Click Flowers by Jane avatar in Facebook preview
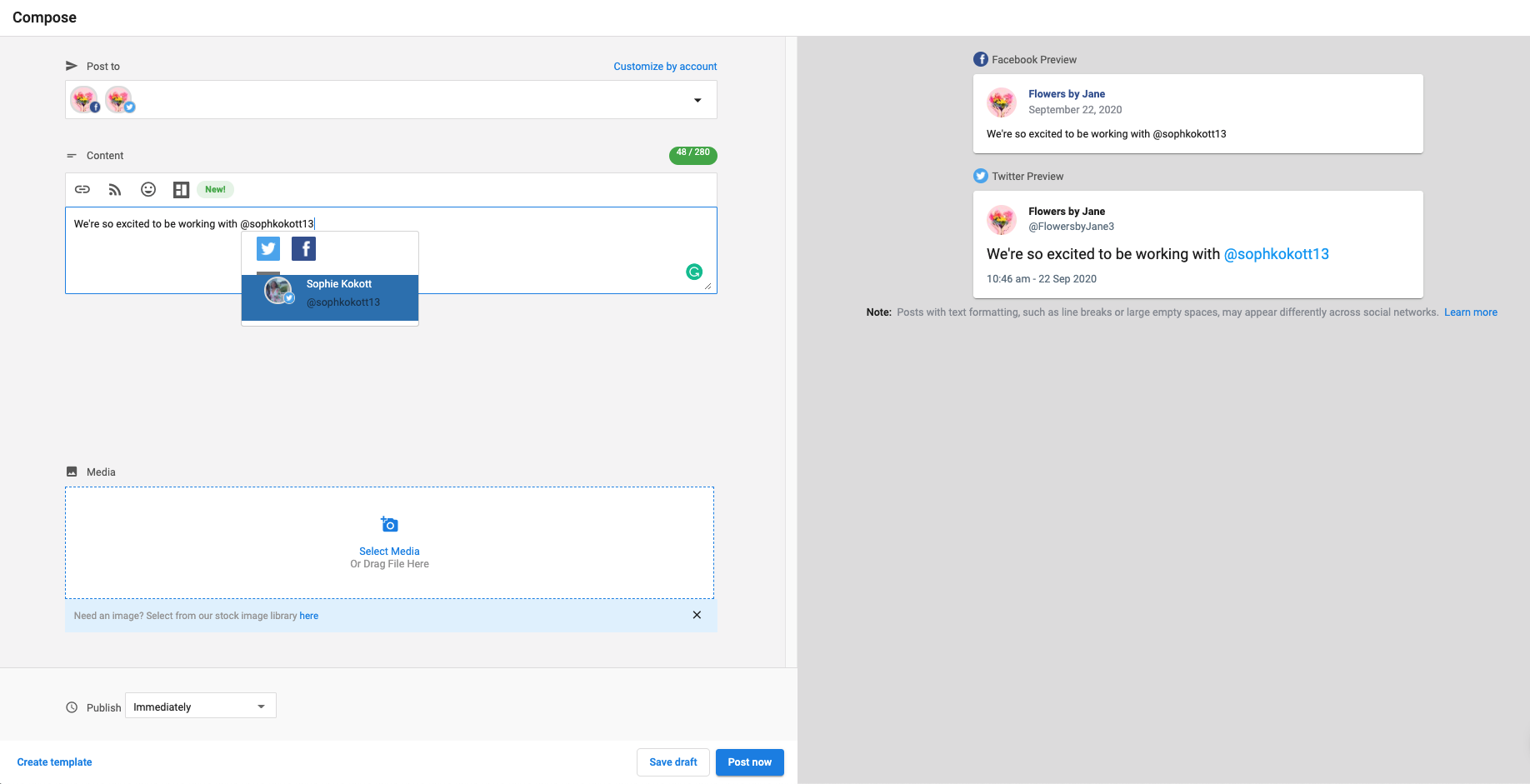The image size is (1530, 784). (x=1002, y=102)
